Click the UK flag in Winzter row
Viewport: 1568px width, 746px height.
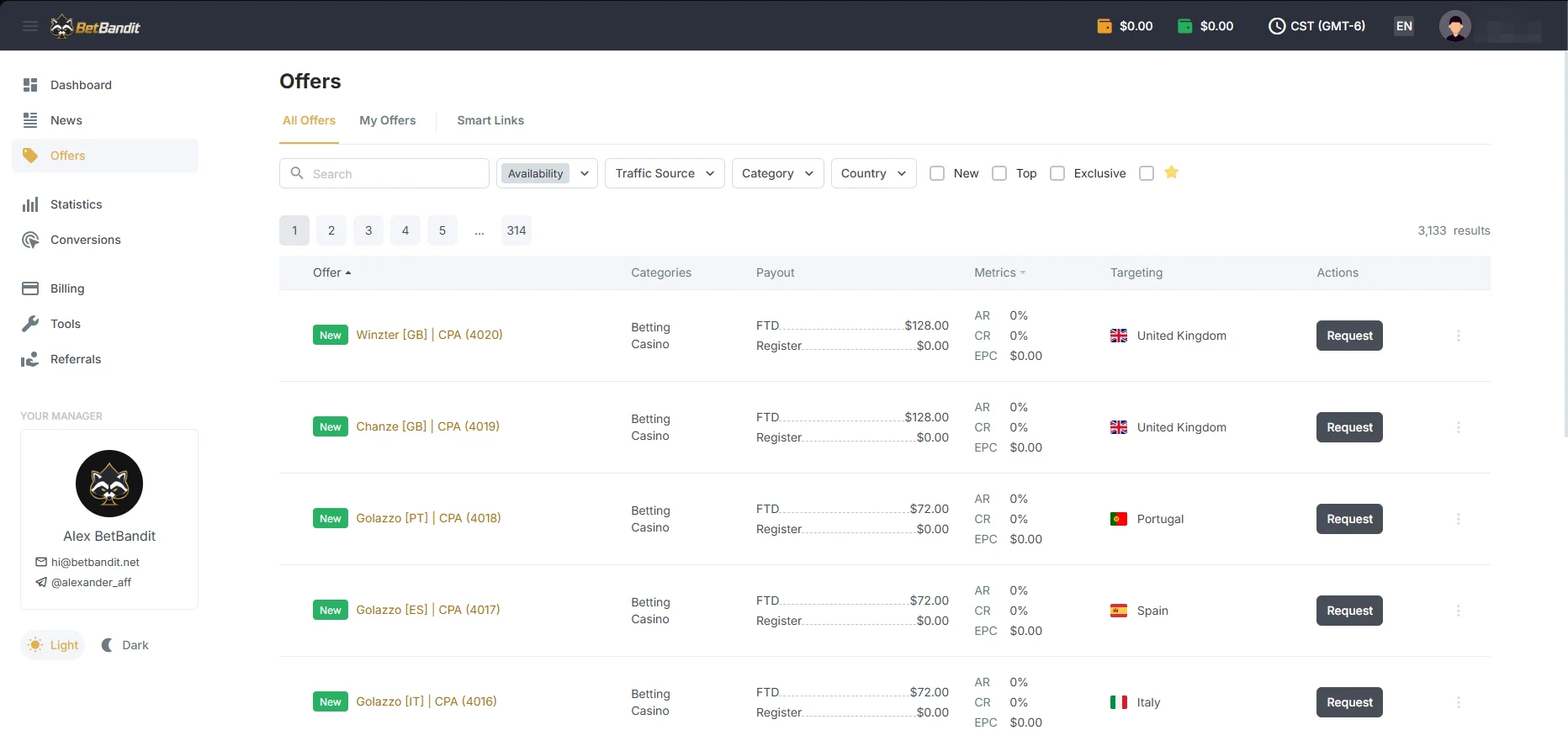point(1119,336)
